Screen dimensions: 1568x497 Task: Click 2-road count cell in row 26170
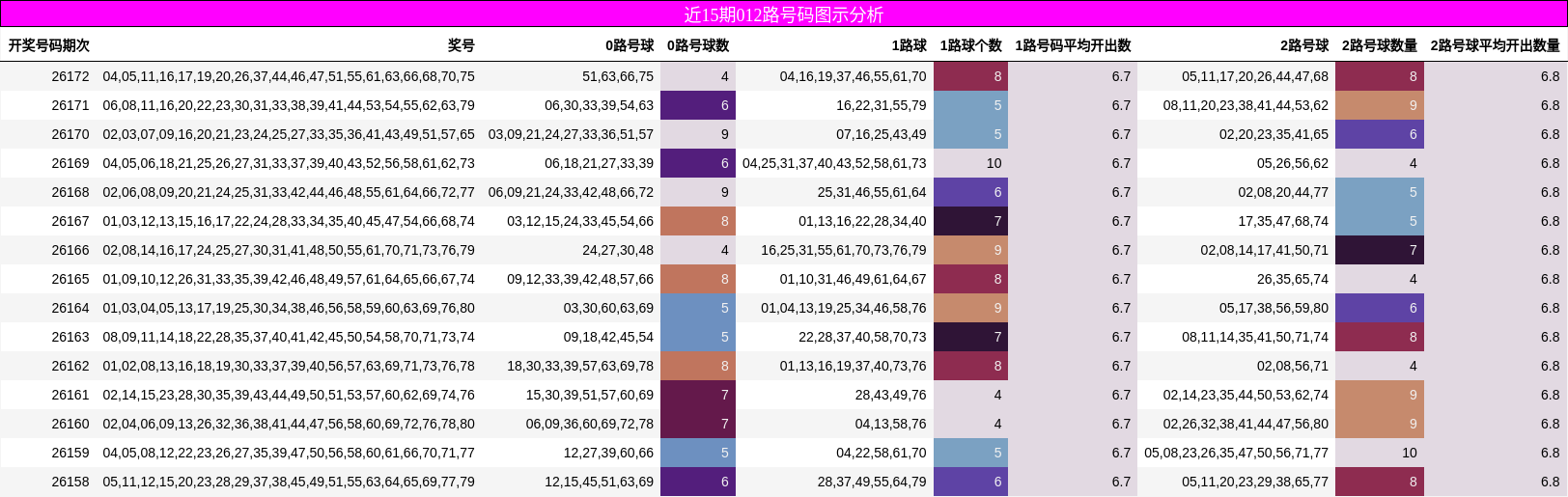tap(1380, 134)
